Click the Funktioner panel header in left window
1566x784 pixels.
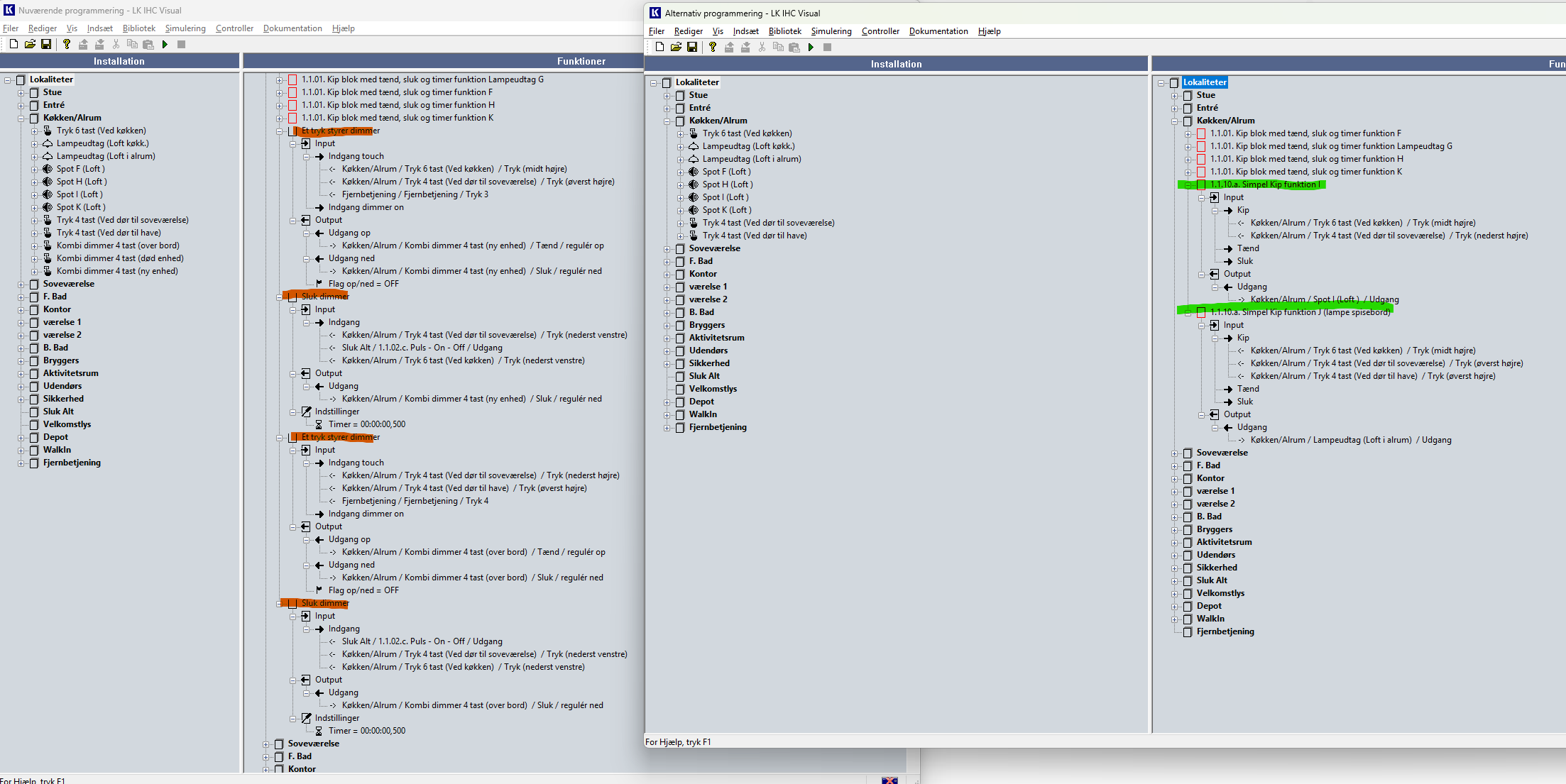[x=581, y=61]
